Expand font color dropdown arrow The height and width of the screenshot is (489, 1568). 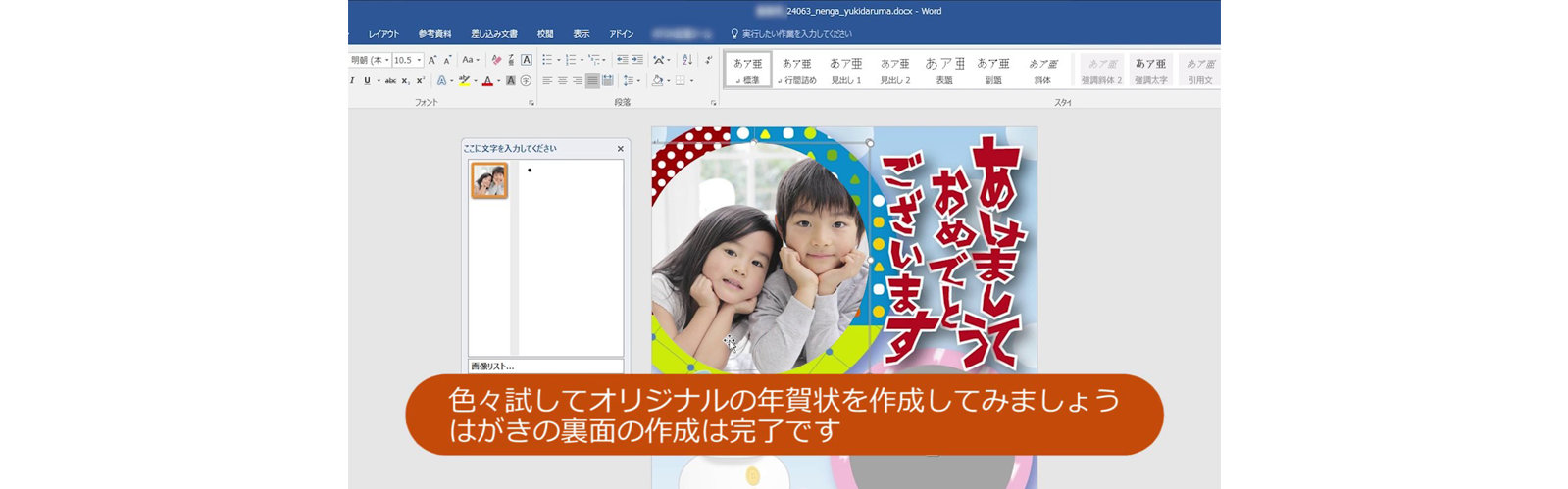498,81
